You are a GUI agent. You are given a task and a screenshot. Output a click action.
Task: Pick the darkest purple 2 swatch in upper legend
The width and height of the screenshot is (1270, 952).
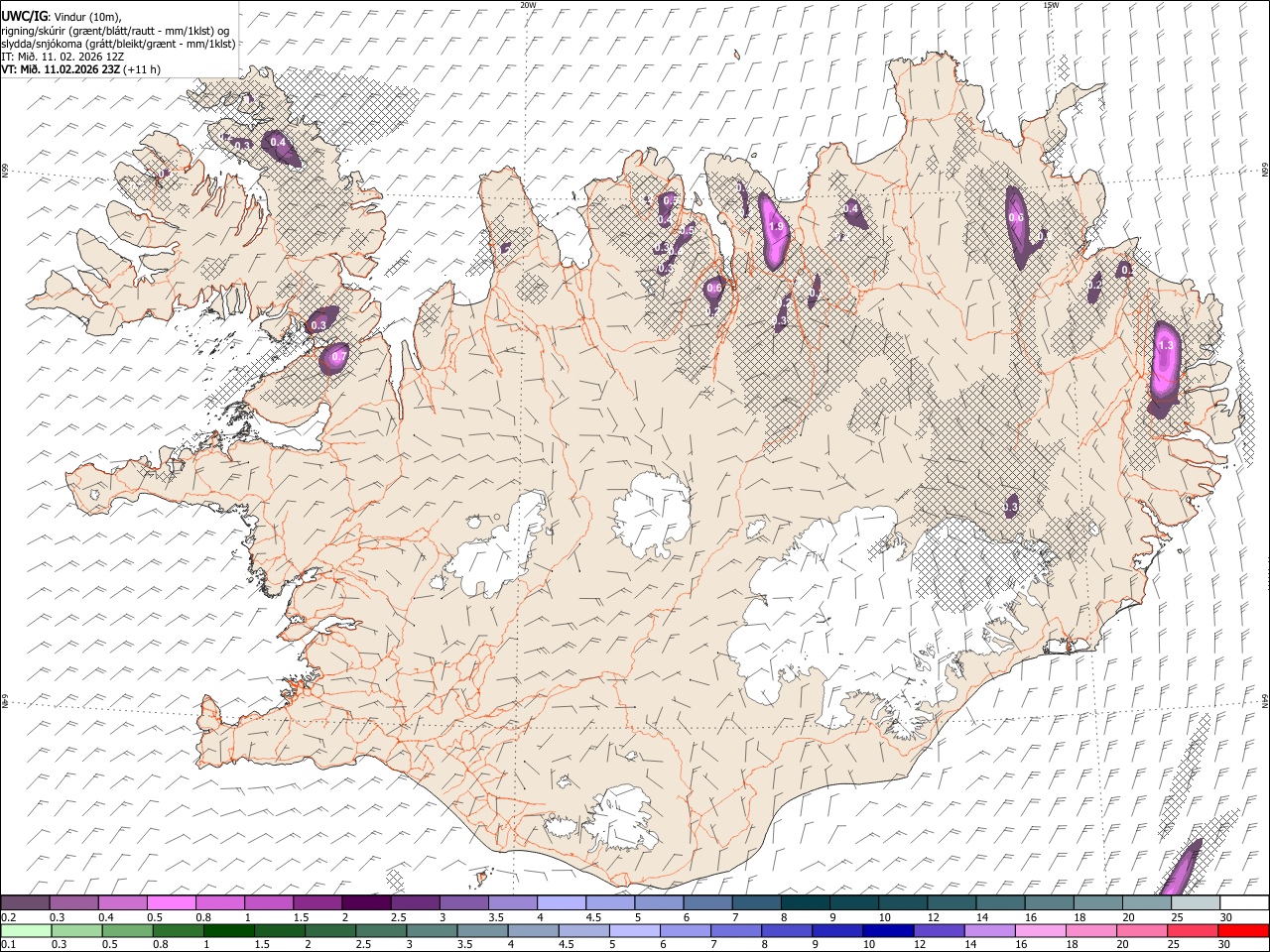[365, 903]
